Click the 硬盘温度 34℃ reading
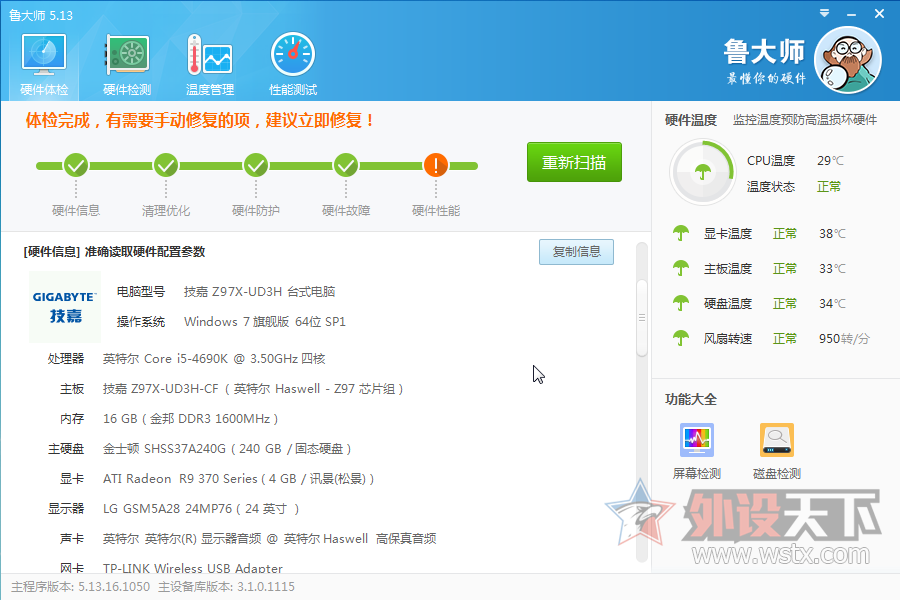900x600 pixels. (832, 303)
